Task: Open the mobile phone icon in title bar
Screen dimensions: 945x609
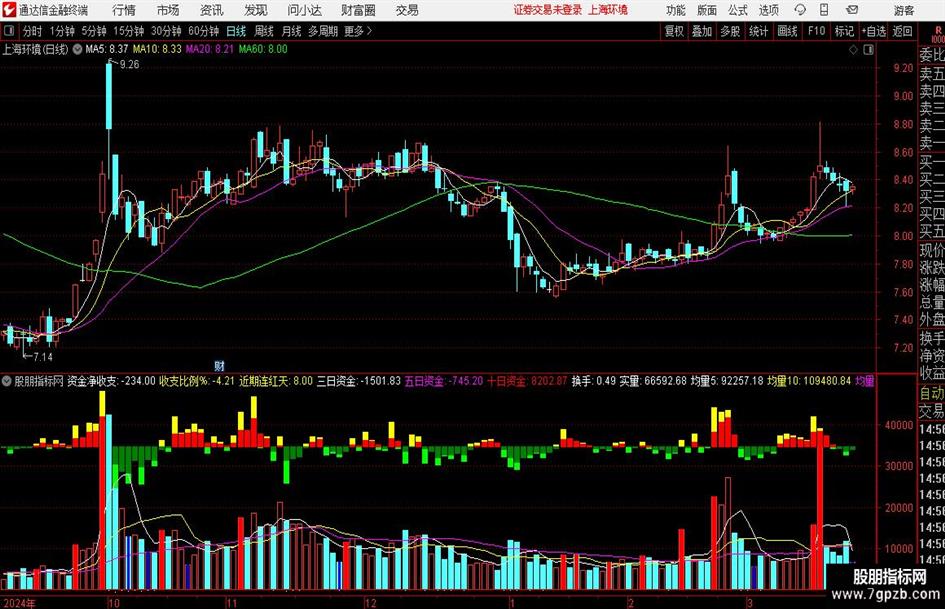Action: 824,10
